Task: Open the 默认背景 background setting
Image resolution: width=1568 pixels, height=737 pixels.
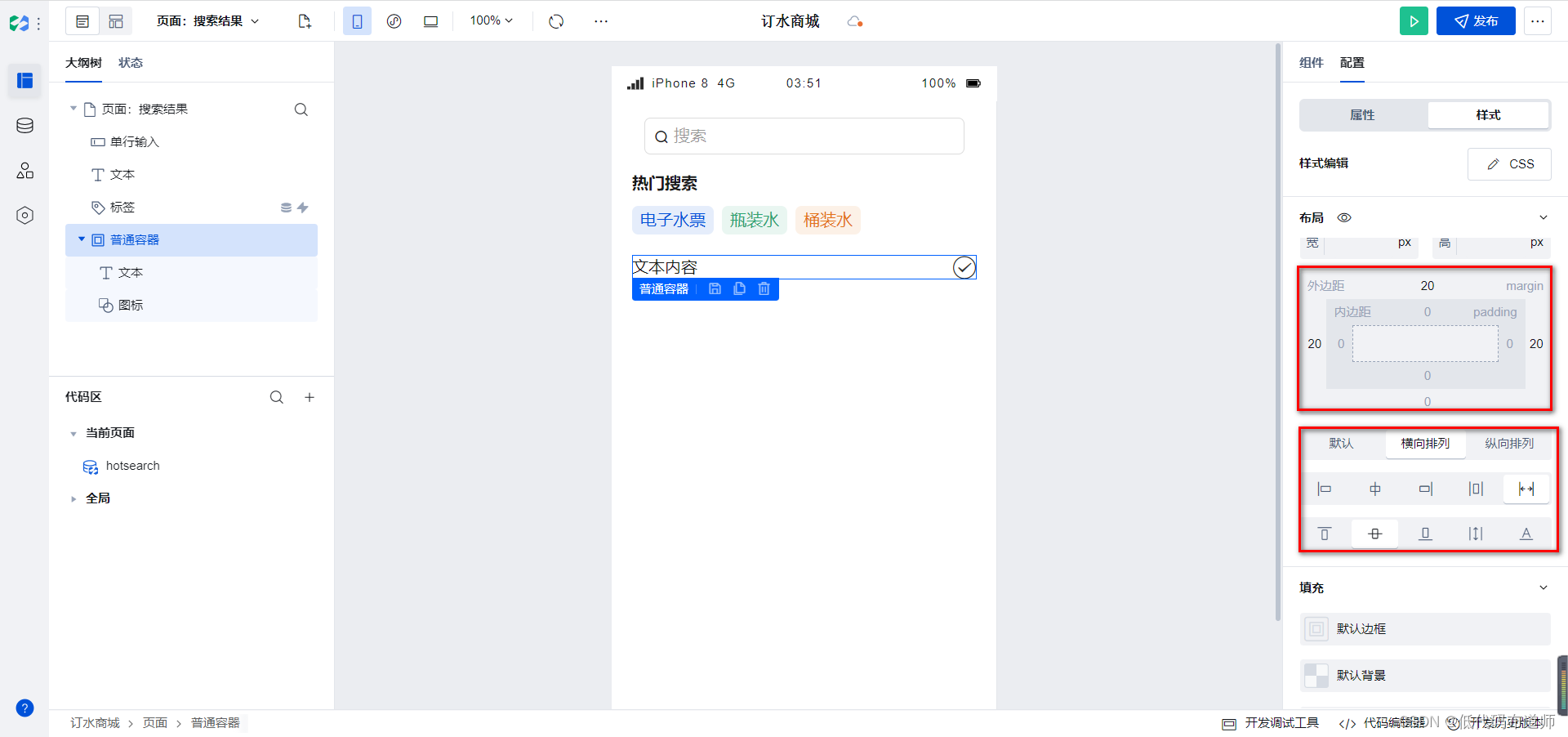Action: point(1425,676)
